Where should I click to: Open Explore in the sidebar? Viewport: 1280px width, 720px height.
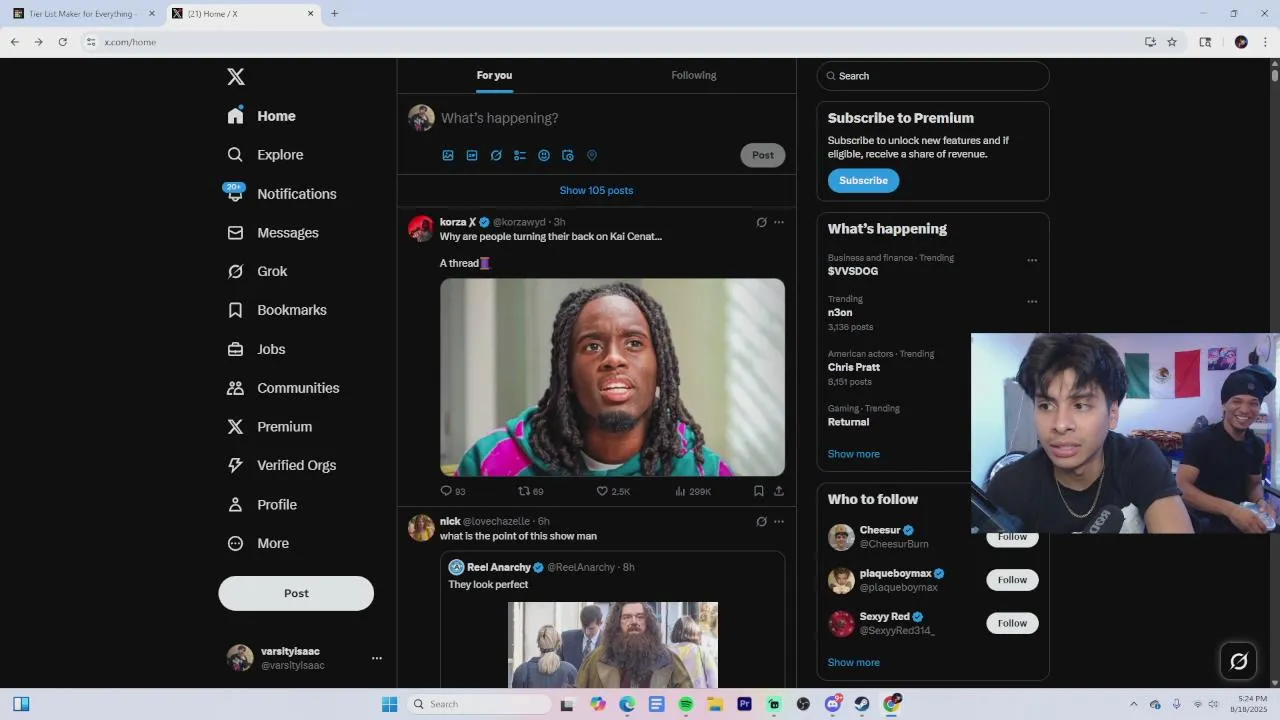point(265,155)
